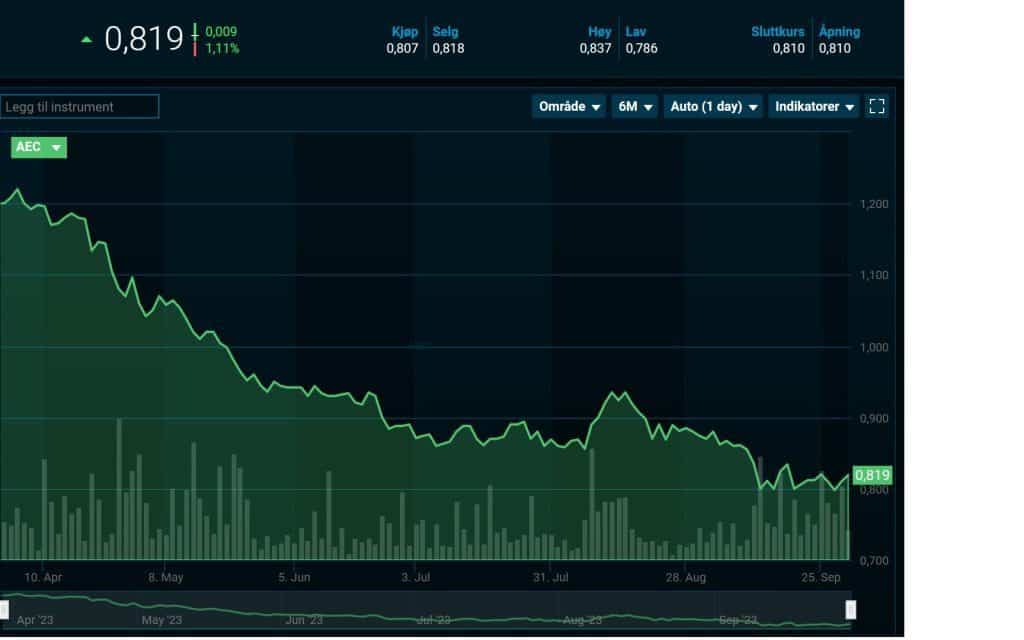The width and height of the screenshot is (1024, 640).
Task: Open the Auto (1 day) interval dropdown
Action: [713, 106]
